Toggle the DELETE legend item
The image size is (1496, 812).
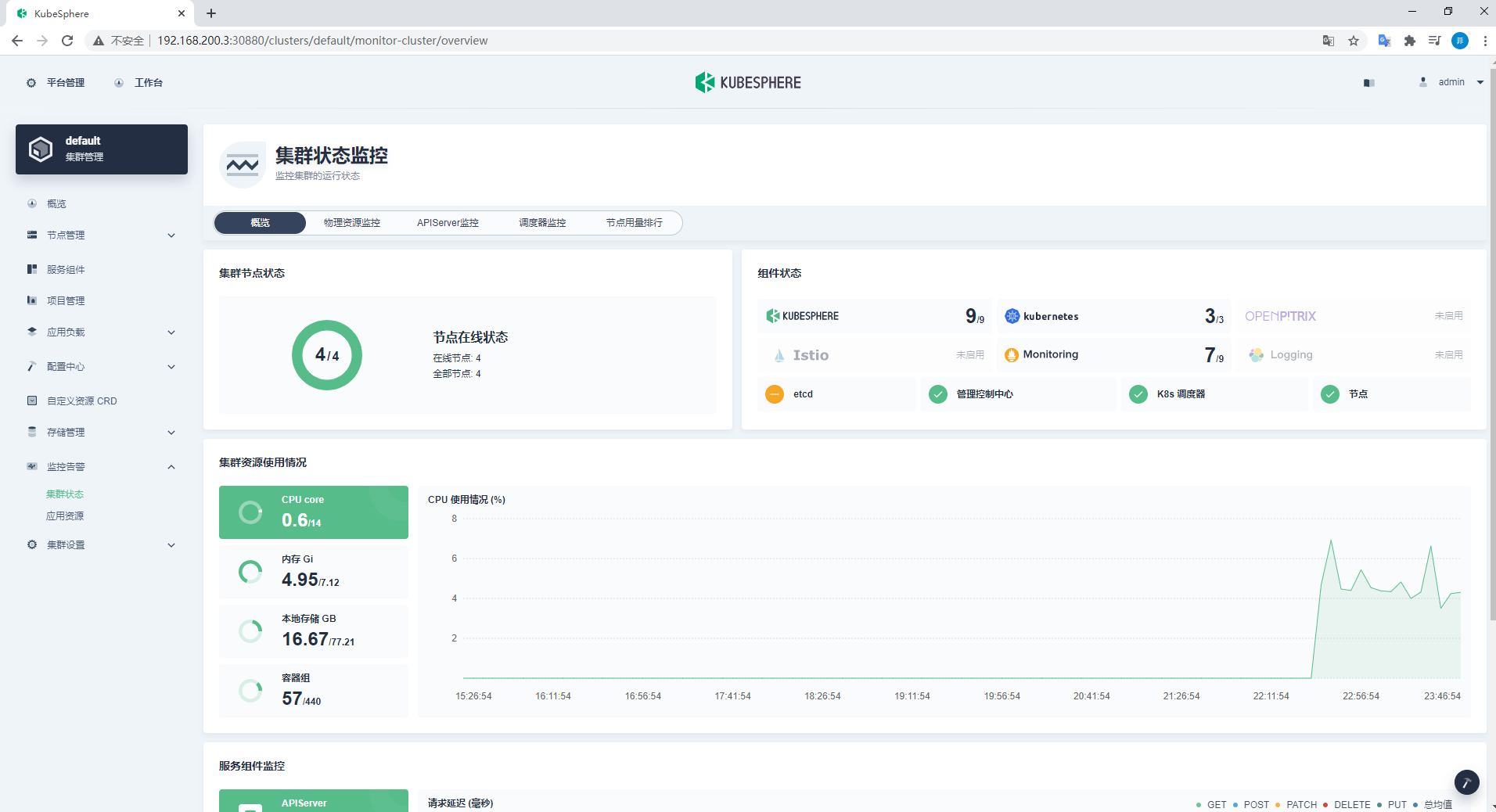pos(1347,805)
